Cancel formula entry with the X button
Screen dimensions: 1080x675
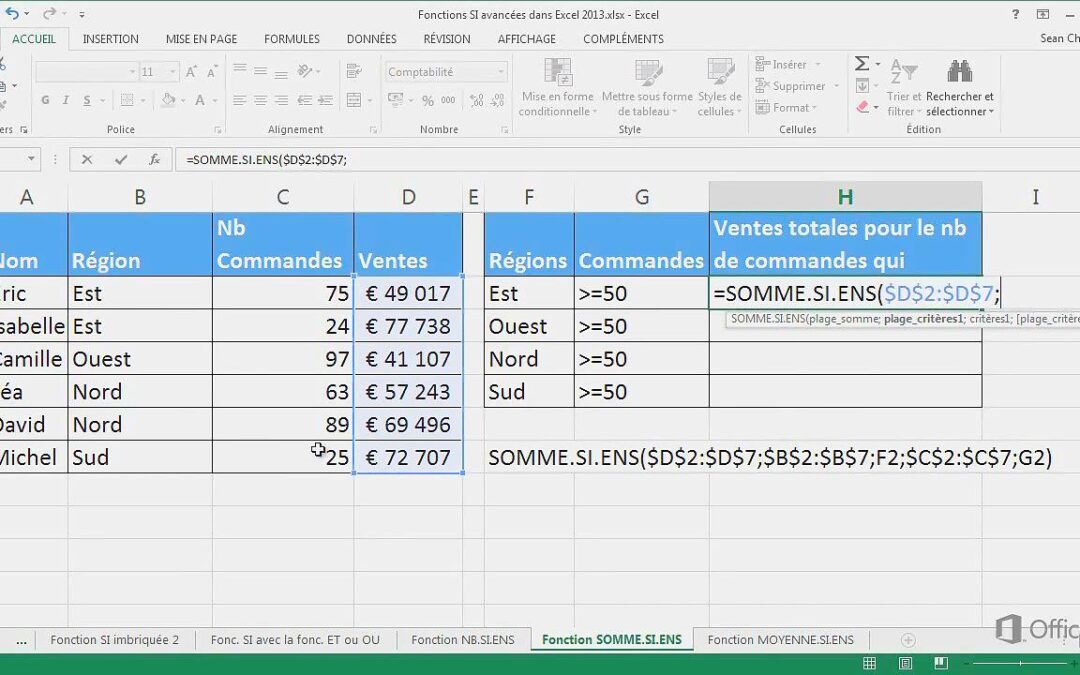coord(87,160)
